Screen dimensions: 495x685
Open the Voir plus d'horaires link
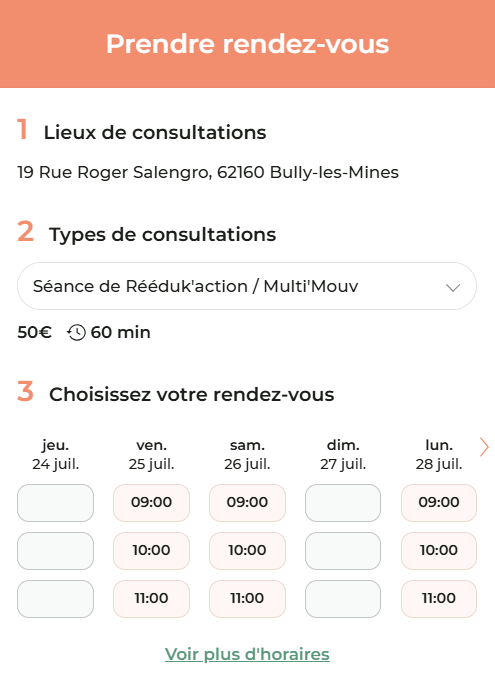pos(247,654)
